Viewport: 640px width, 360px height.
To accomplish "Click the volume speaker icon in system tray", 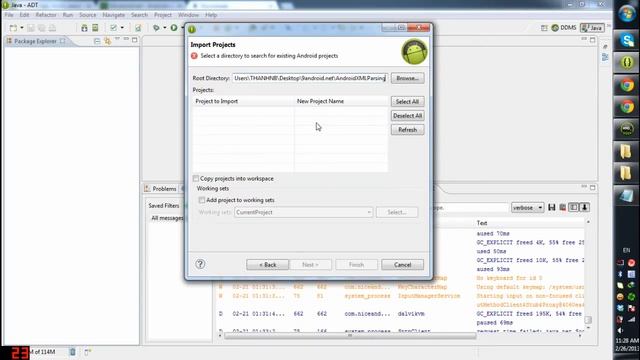I will pyautogui.click(x=621, y=330).
